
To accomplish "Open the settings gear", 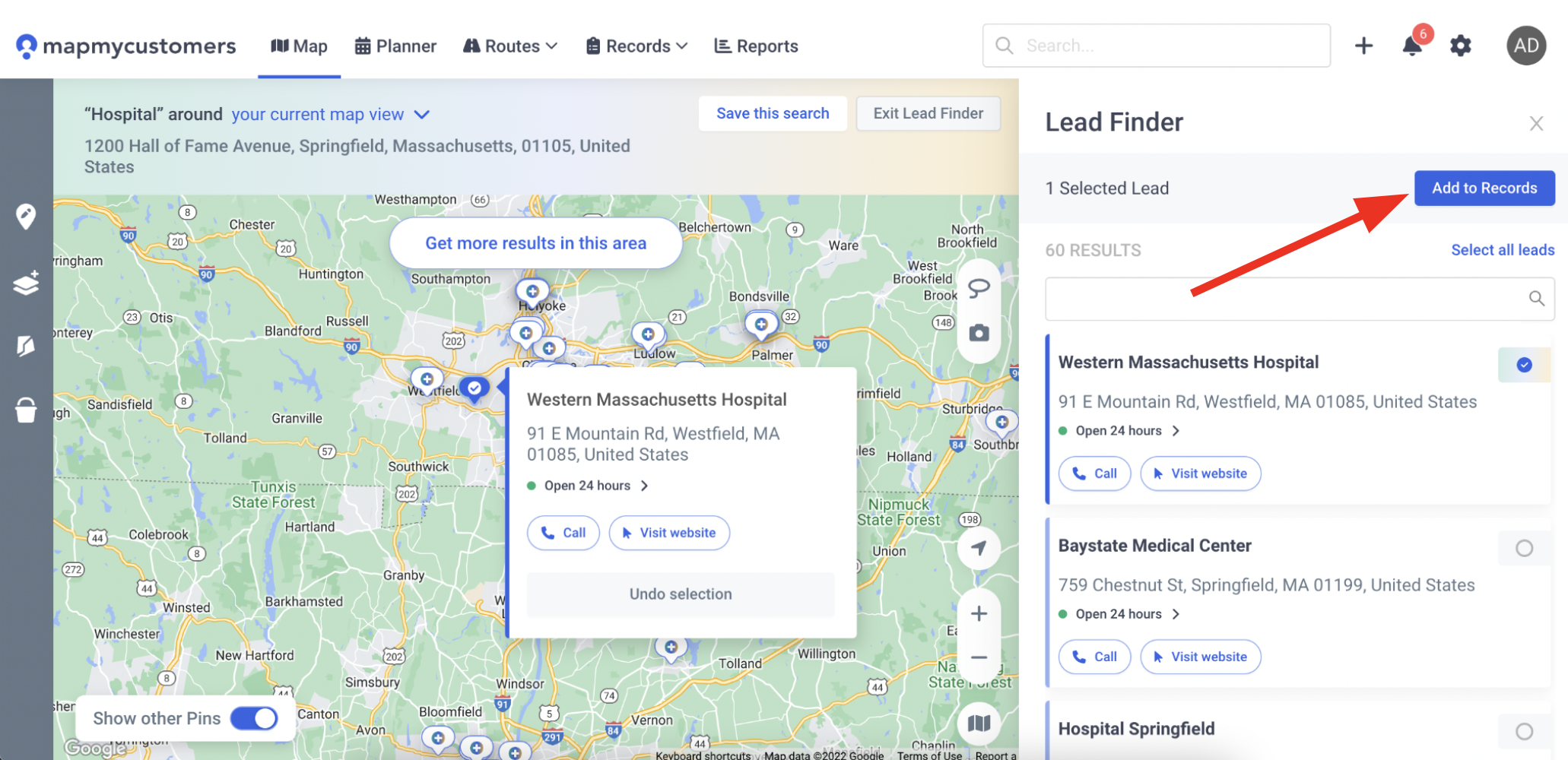I will [1461, 46].
